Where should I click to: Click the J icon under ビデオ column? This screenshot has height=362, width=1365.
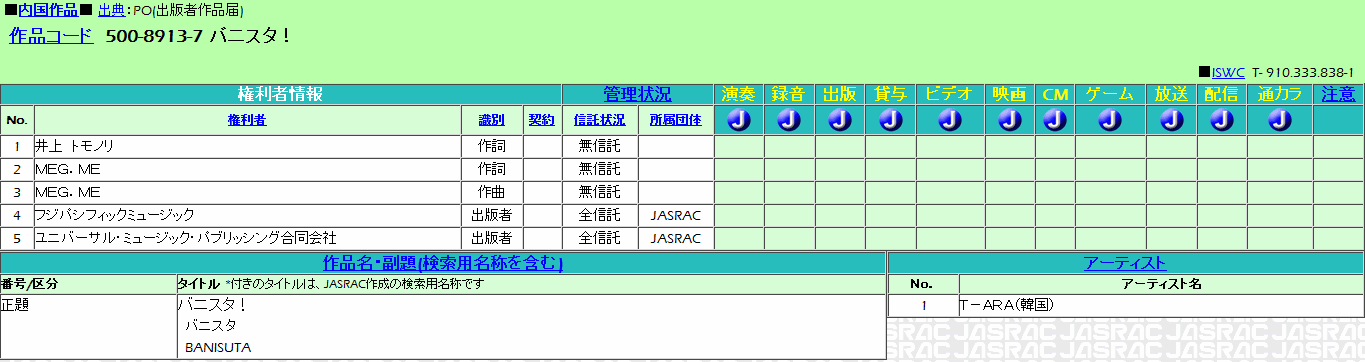(x=950, y=120)
